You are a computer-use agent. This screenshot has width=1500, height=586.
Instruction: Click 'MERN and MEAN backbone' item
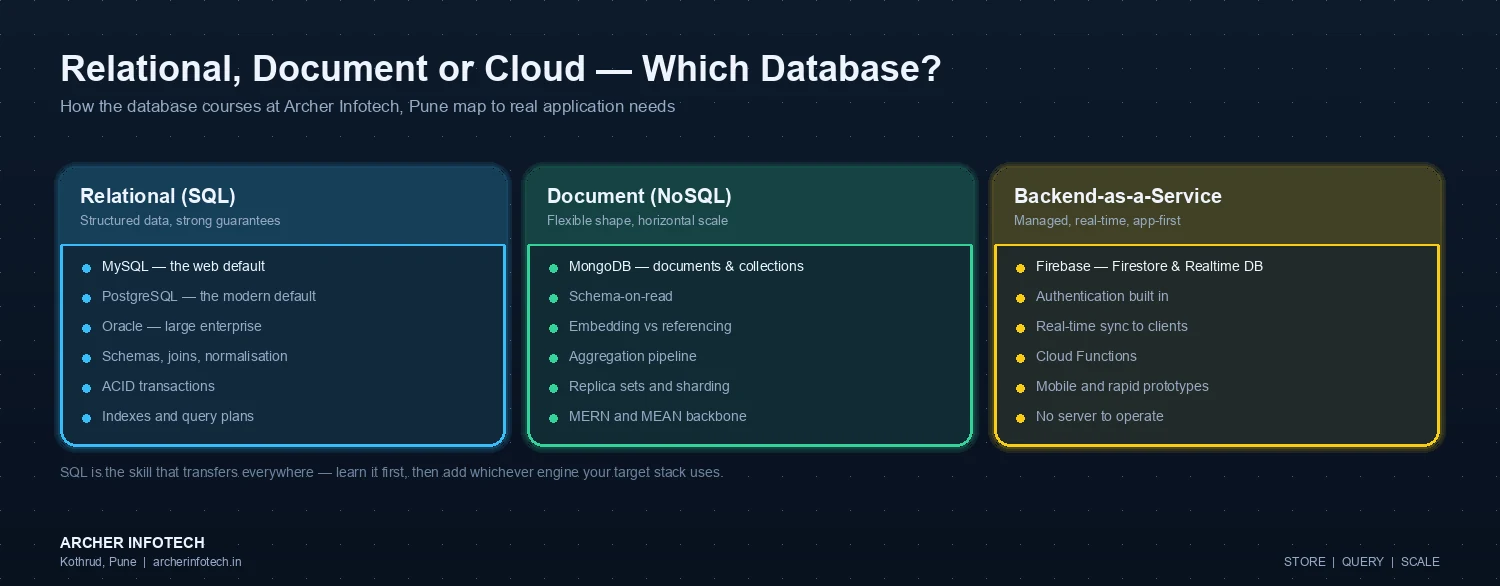pyautogui.click(x=658, y=417)
